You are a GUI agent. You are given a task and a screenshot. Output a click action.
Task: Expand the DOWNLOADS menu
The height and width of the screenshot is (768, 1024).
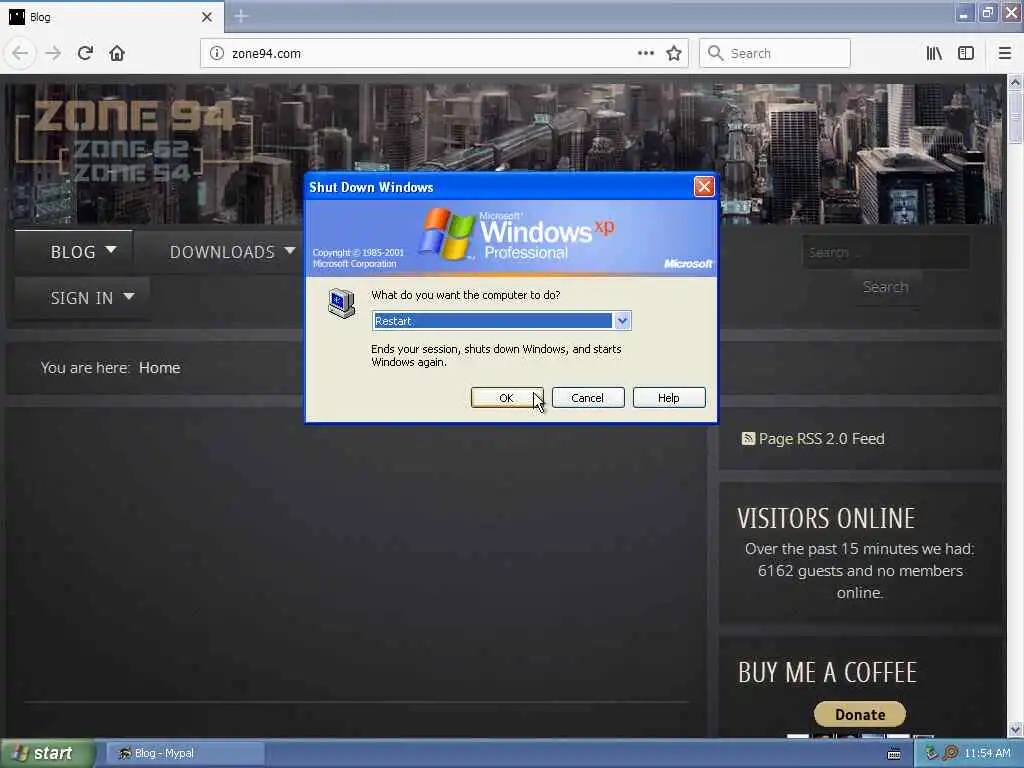[232, 252]
